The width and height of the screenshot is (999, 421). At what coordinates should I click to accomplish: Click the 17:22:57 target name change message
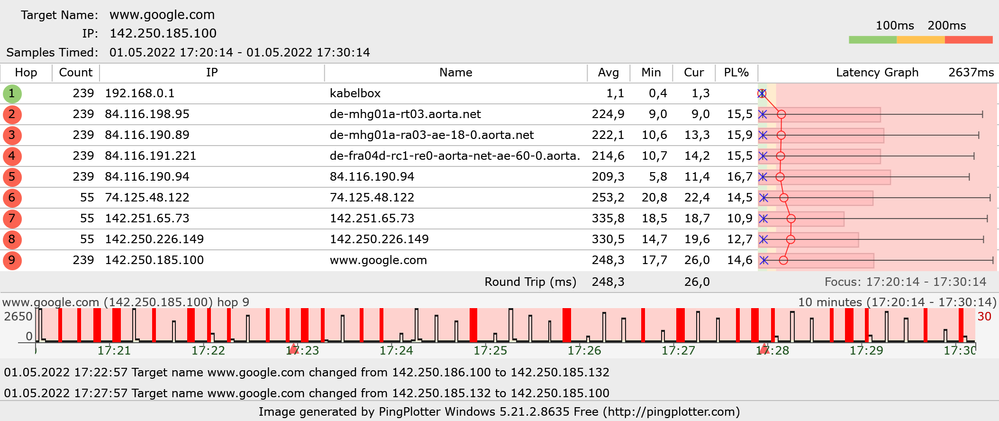pyautogui.click(x=306, y=372)
